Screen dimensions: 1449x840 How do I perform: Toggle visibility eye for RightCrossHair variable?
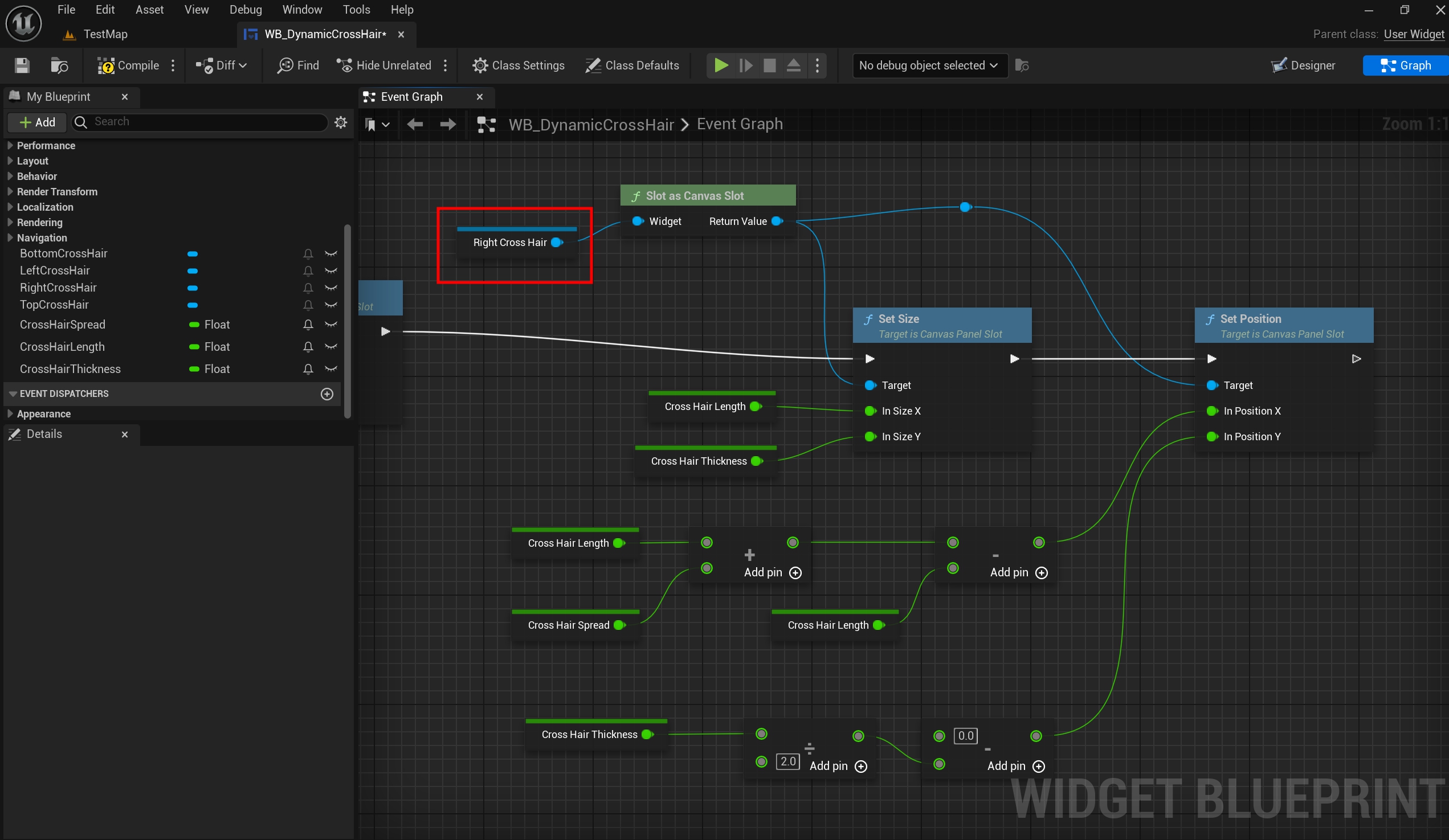pyautogui.click(x=330, y=288)
